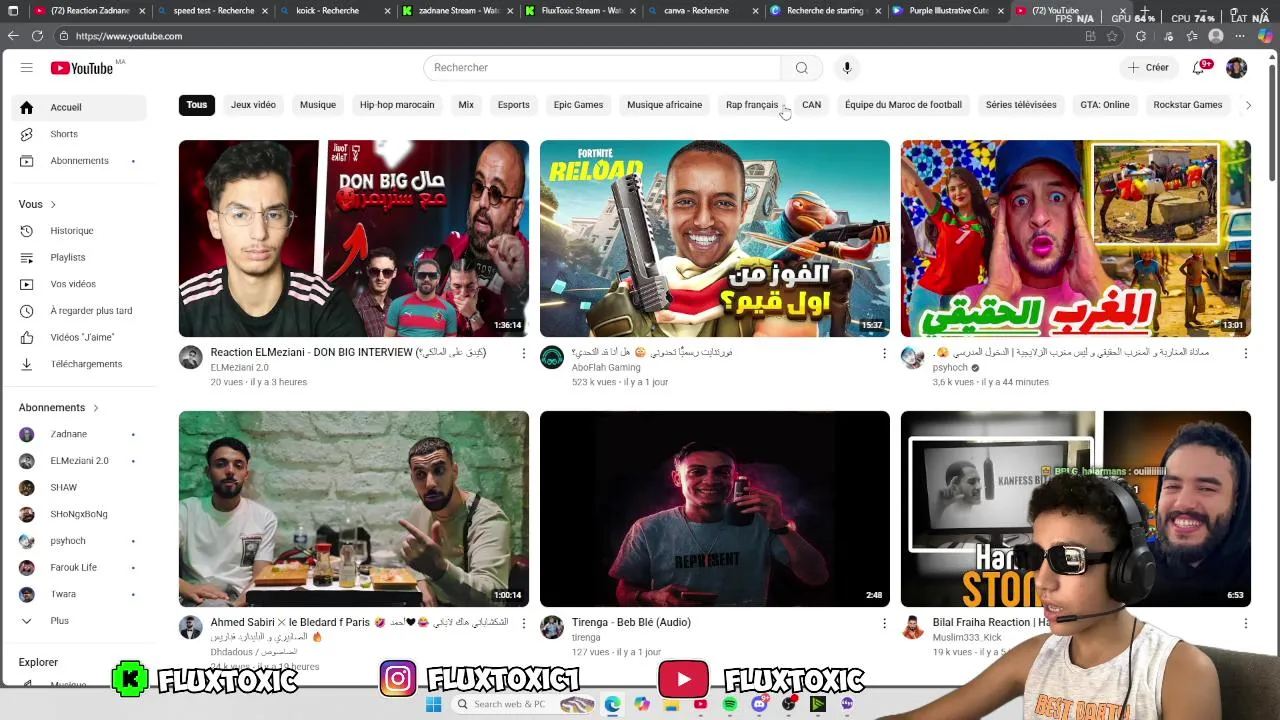The image size is (1280, 720).
Task: Start voice search with the microphone
Action: (x=846, y=68)
